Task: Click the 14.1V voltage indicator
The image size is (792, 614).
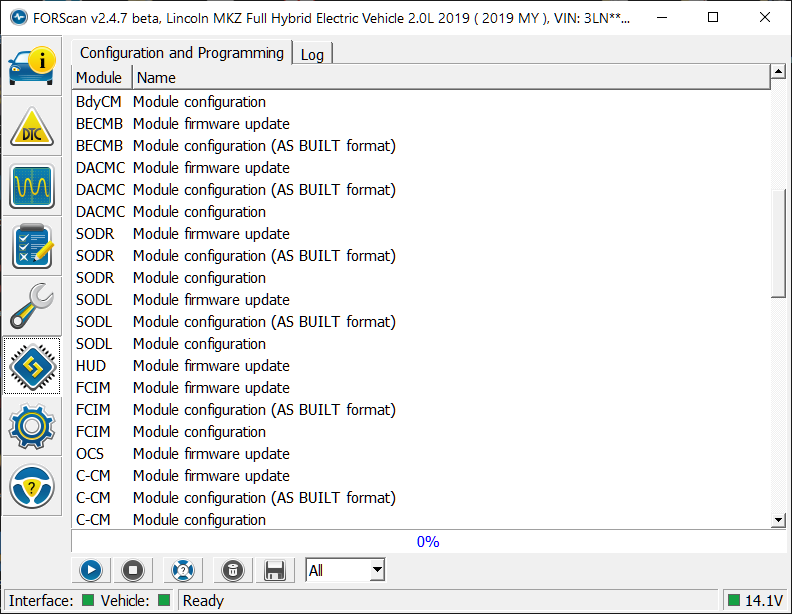Action: click(x=756, y=600)
